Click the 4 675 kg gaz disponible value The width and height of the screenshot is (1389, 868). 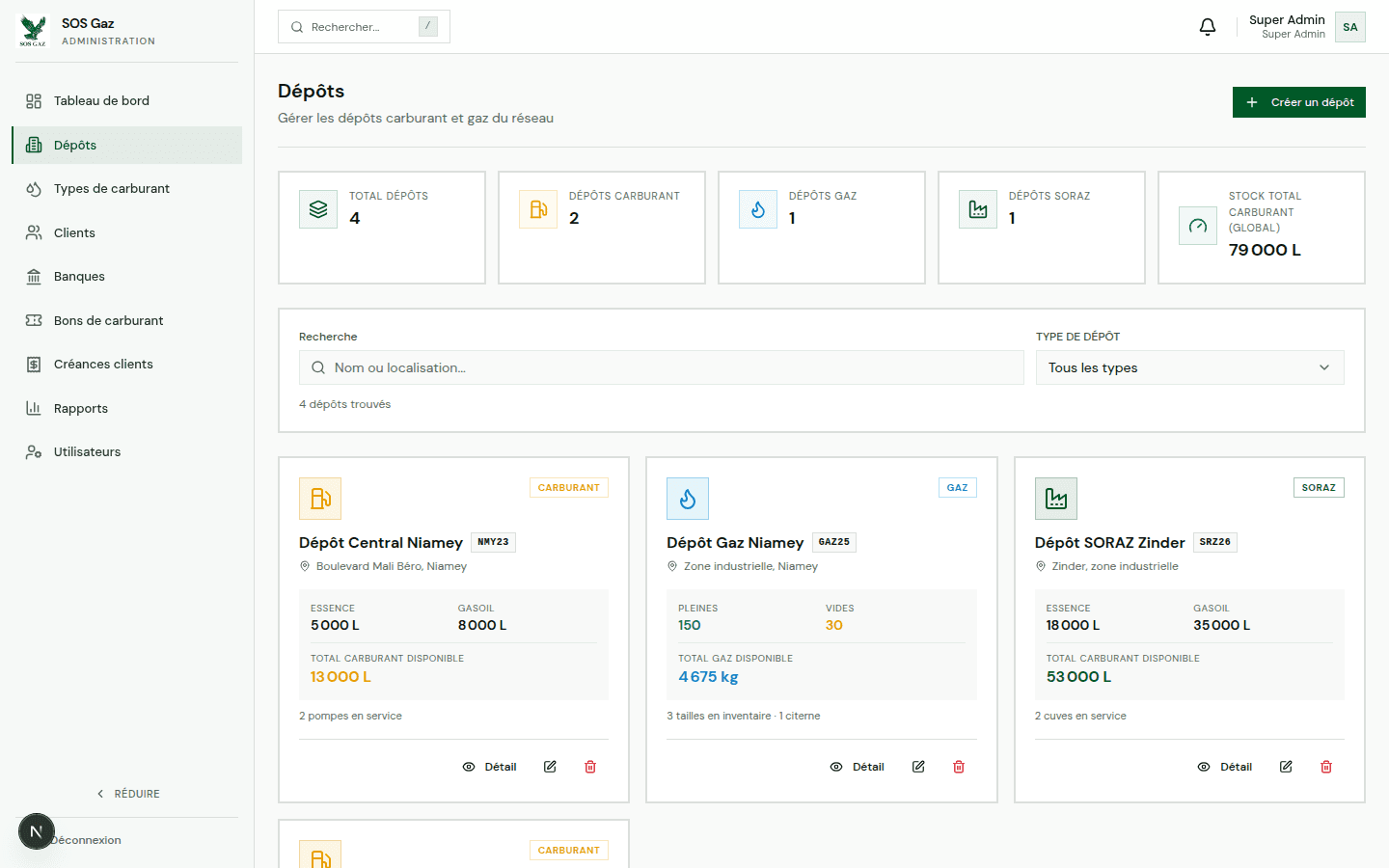tap(708, 677)
